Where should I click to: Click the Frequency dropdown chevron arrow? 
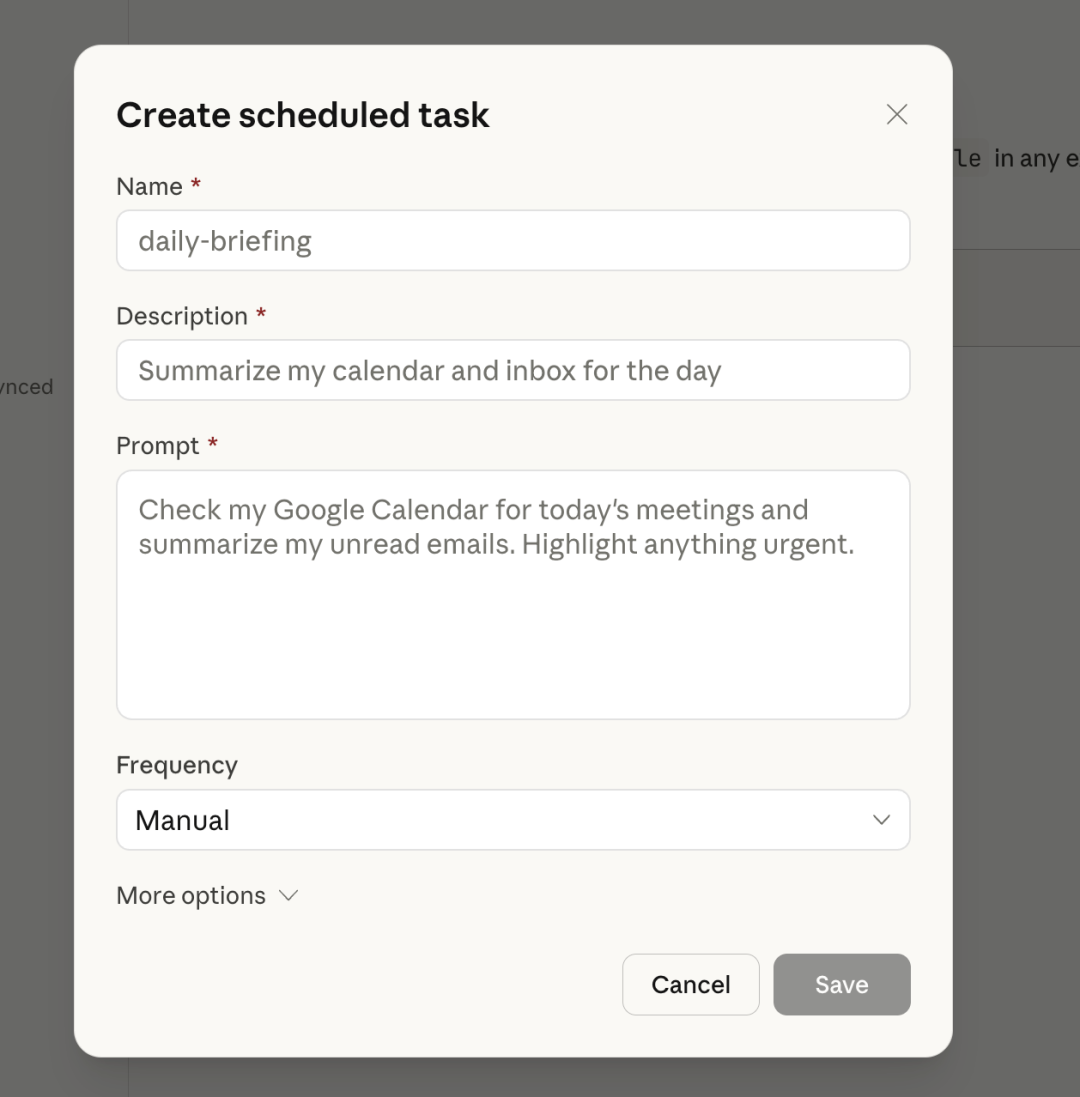(x=881, y=820)
